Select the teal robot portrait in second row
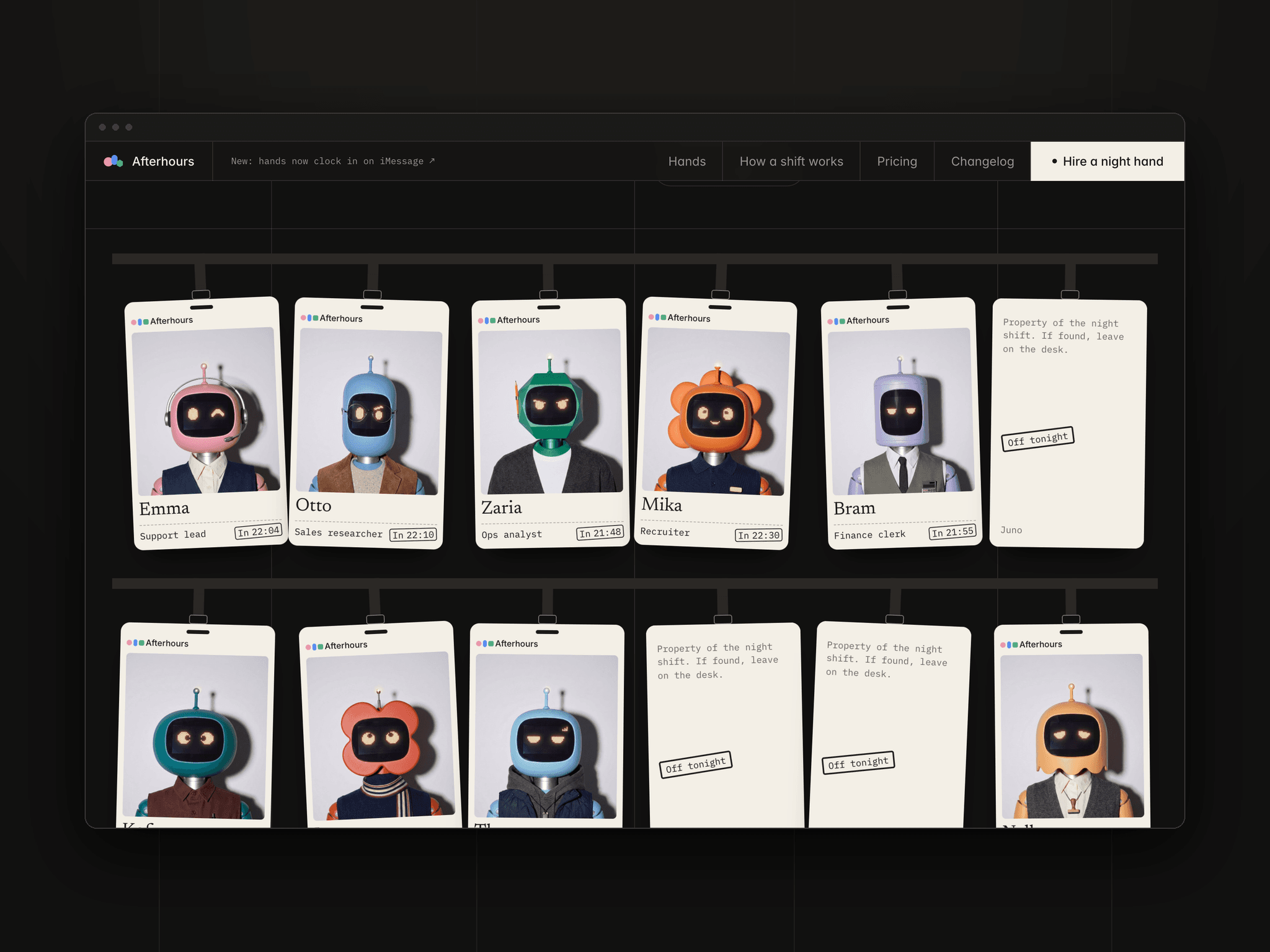Screen dimensions: 1270x952 pyautogui.click(x=195, y=736)
